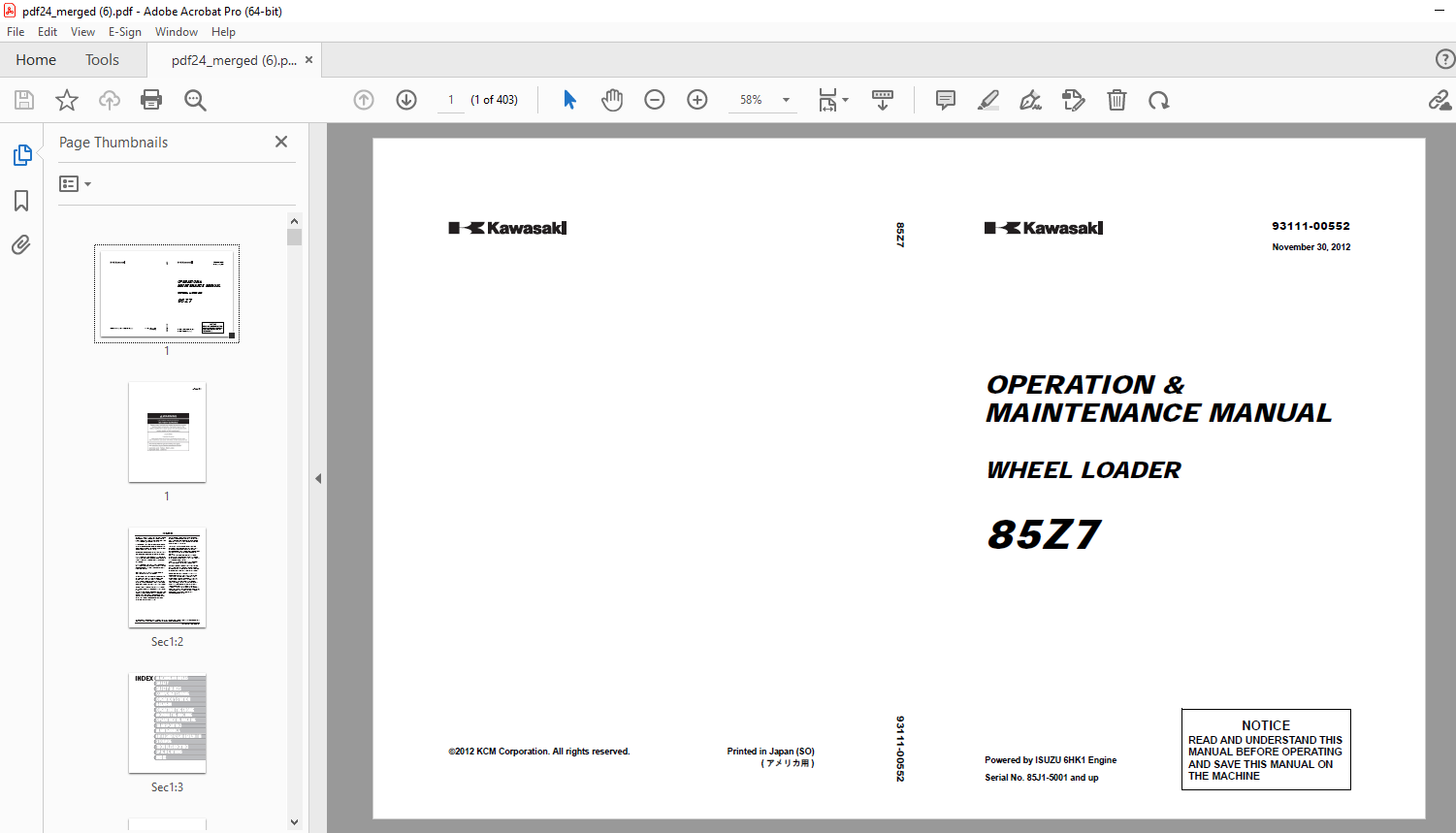Open the View menu
This screenshot has height=833, width=1456.
(x=83, y=32)
